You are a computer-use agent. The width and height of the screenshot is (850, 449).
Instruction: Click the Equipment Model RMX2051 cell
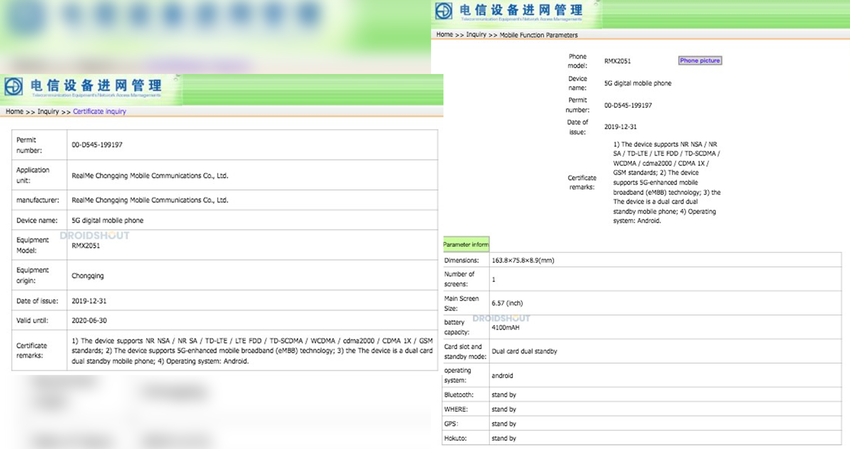(x=87, y=246)
